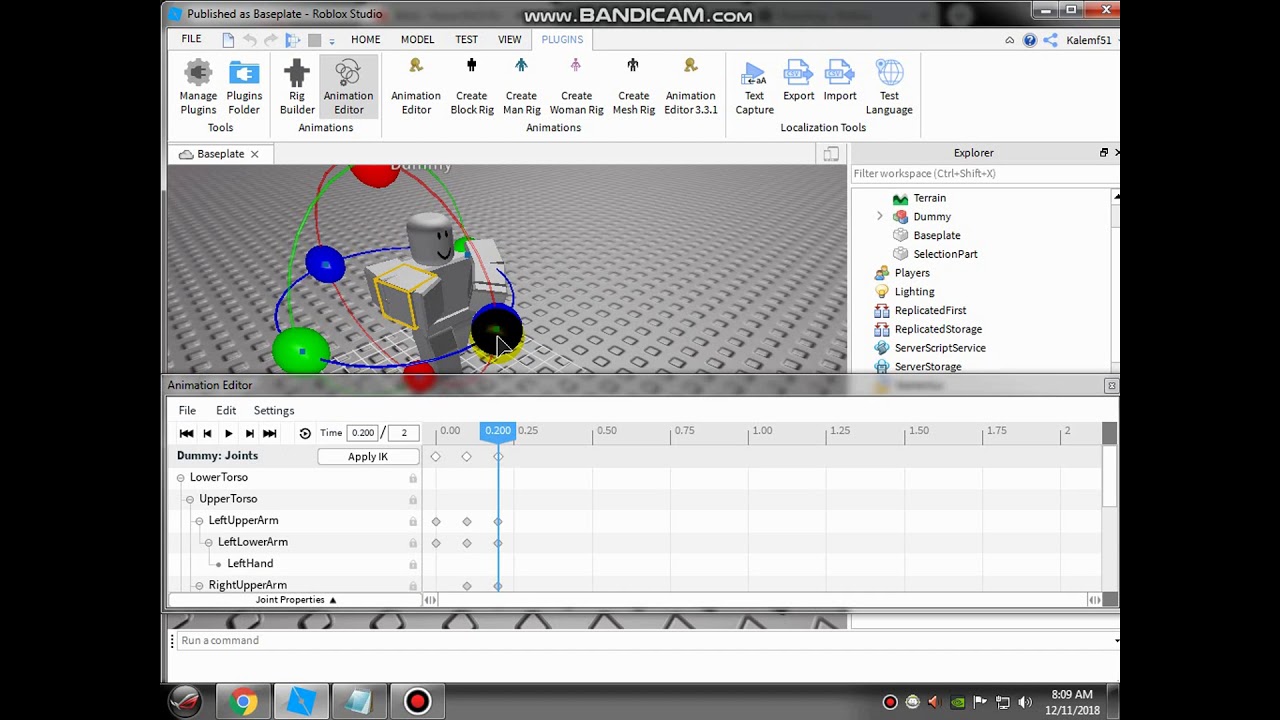
Task: Import localization CSV
Action: point(840,80)
